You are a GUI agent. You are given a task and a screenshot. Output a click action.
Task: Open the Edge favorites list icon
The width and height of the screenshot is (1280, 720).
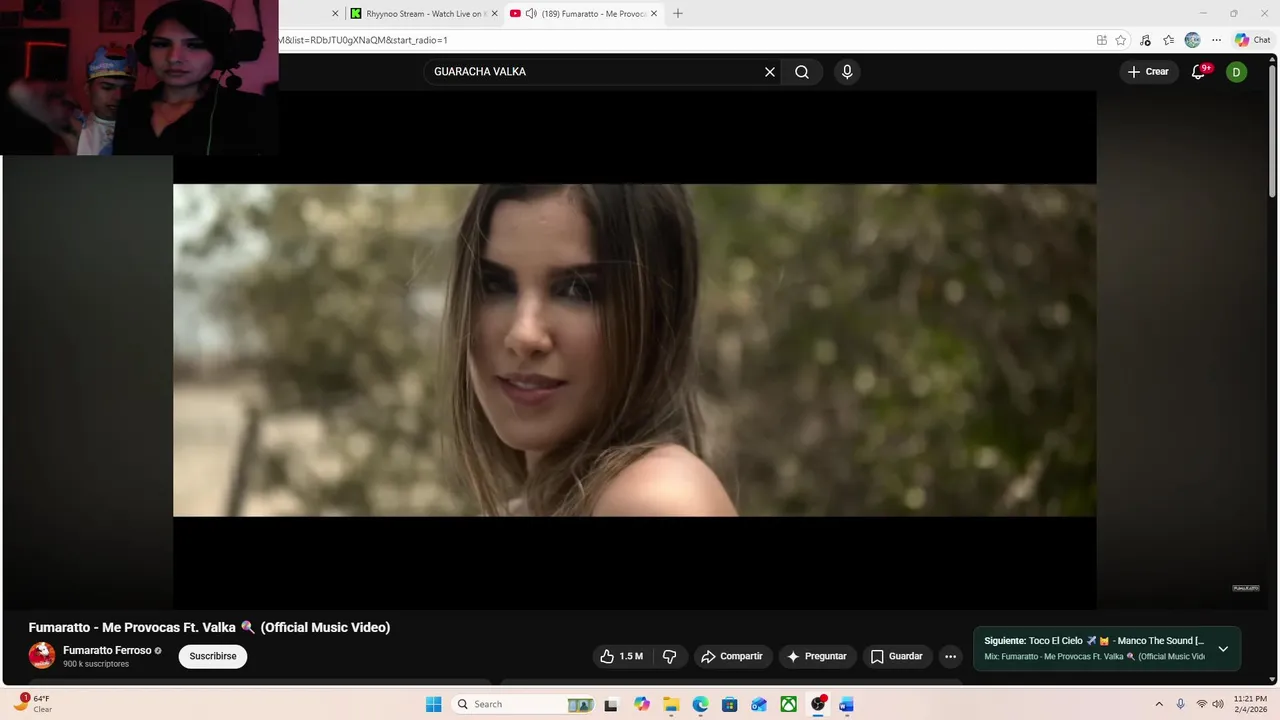(1169, 40)
